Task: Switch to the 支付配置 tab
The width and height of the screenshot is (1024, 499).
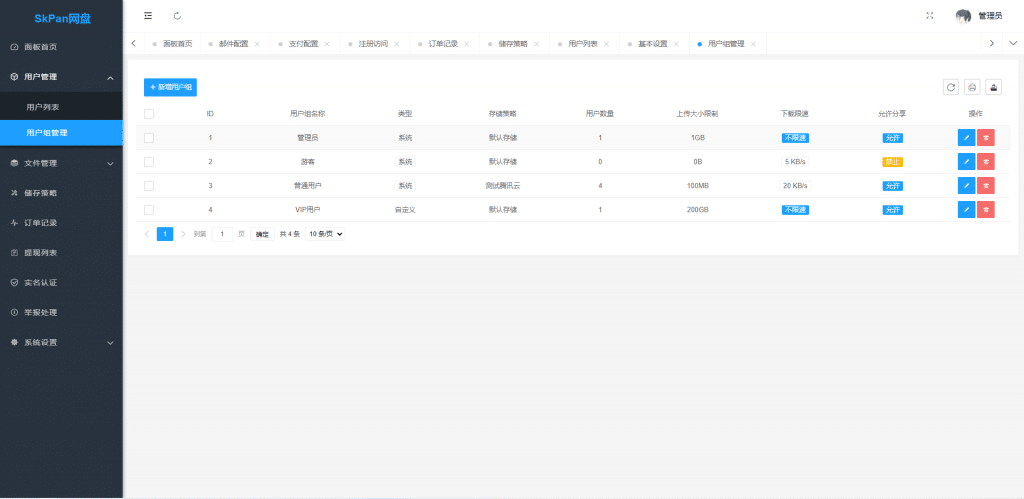Action: pyautogui.click(x=303, y=44)
